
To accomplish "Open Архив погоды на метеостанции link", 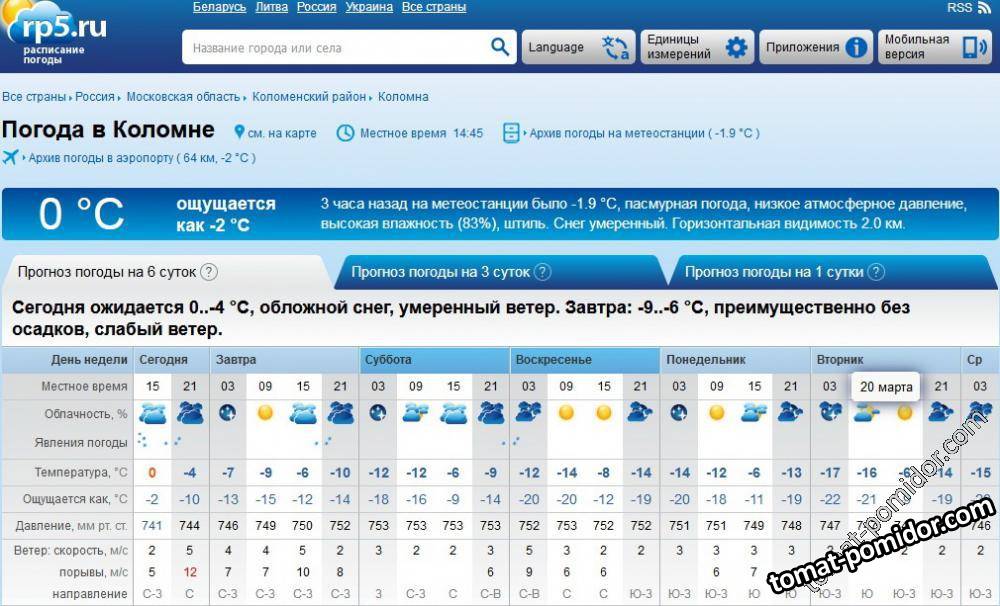I will pyautogui.click(x=616, y=133).
